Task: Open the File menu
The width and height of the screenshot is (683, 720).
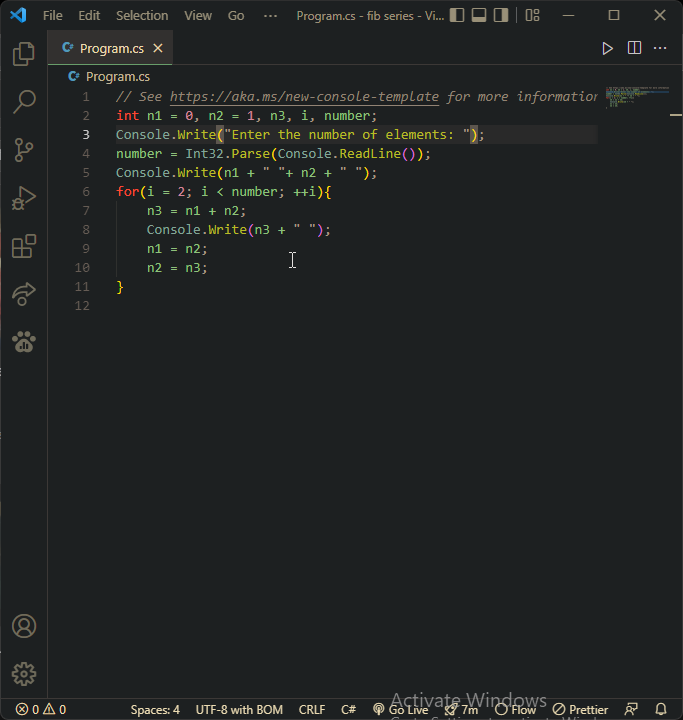Action: pyautogui.click(x=52, y=16)
